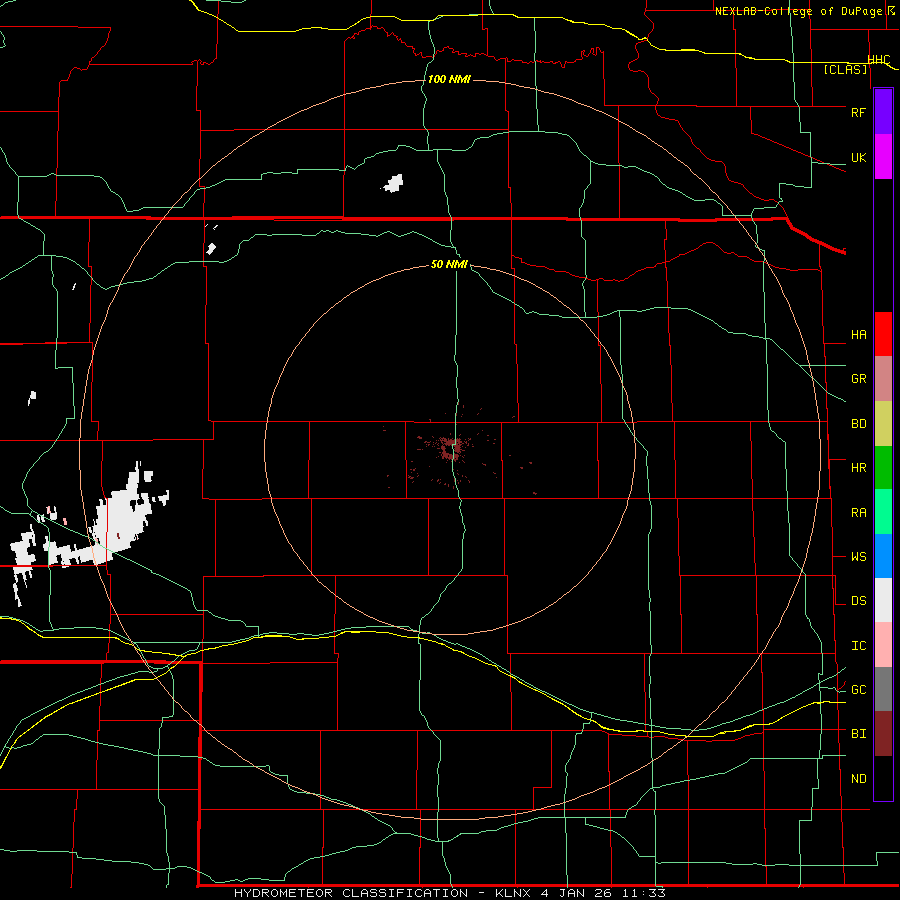Click the DS legend label
This screenshot has height=900, width=900.
[x=858, y=601]
